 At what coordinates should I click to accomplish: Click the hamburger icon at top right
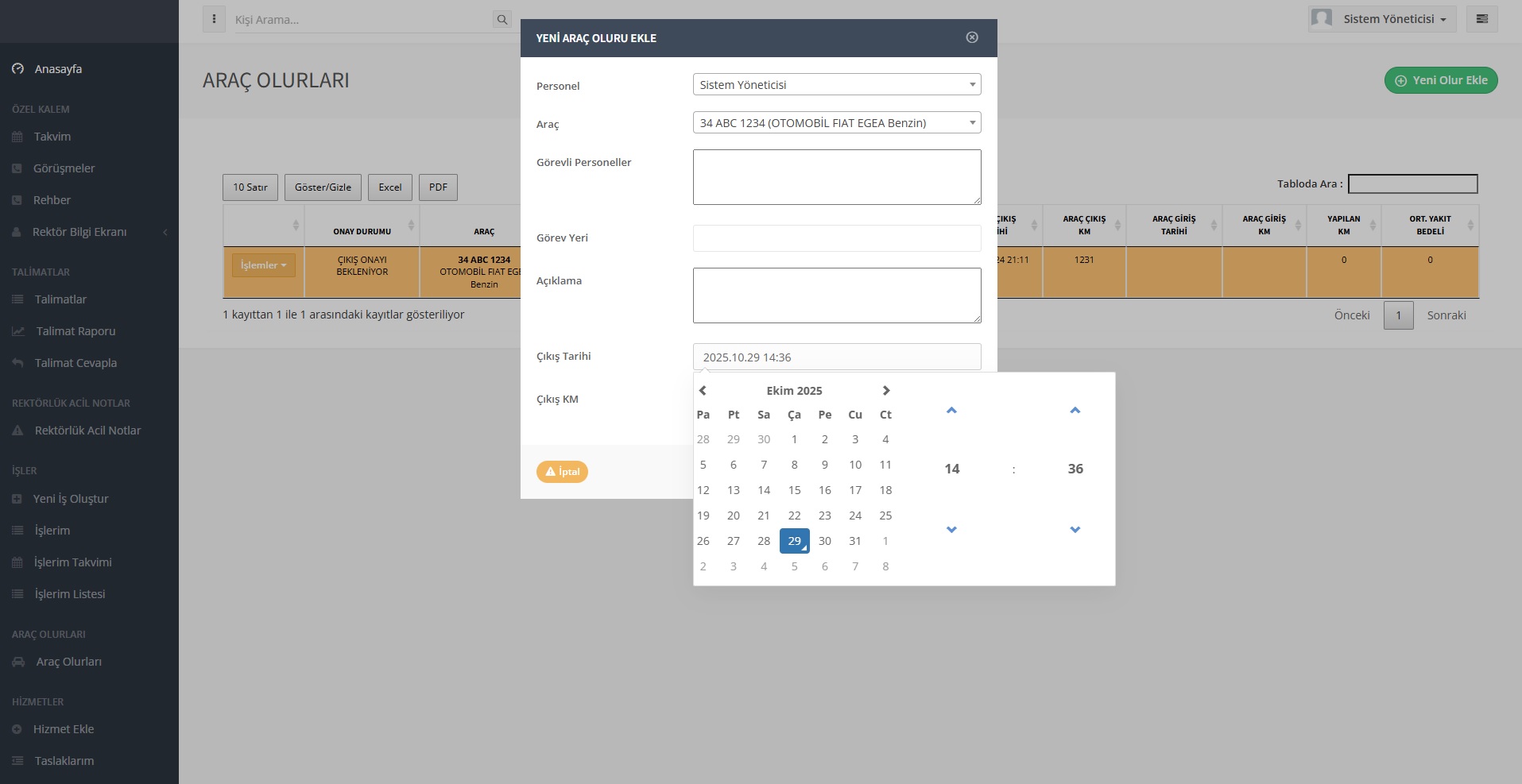[x=1481, y=19]
